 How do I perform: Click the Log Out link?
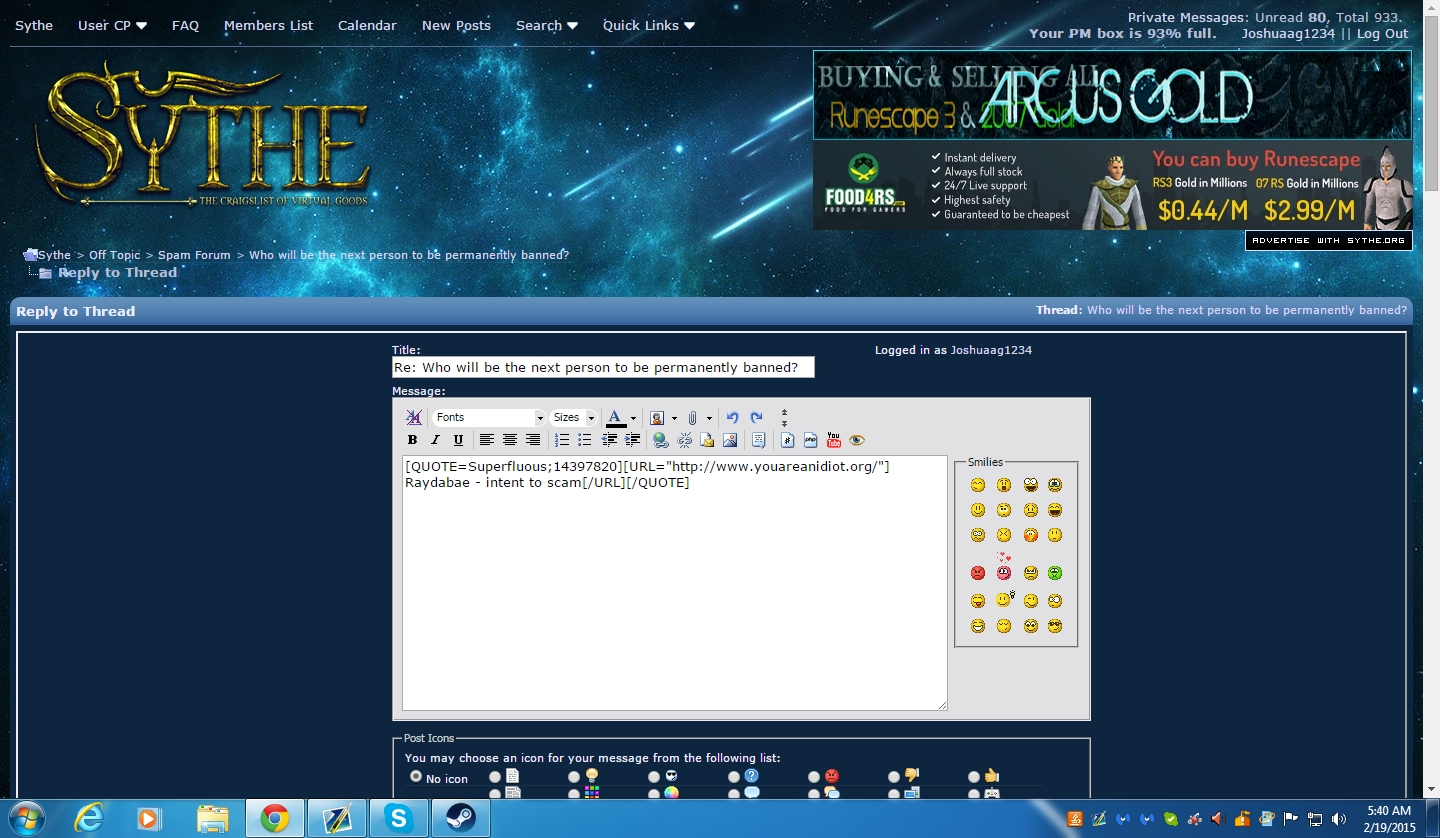pyautogui.click(x=1382, y=33)
